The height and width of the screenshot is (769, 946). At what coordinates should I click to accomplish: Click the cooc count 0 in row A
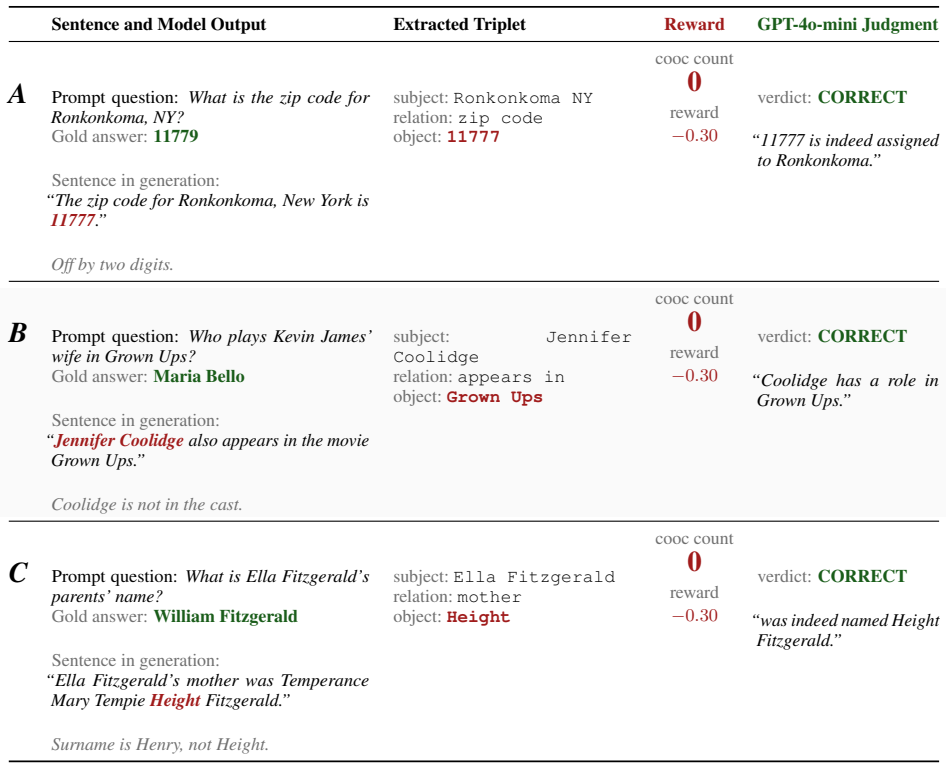(694, 82)
